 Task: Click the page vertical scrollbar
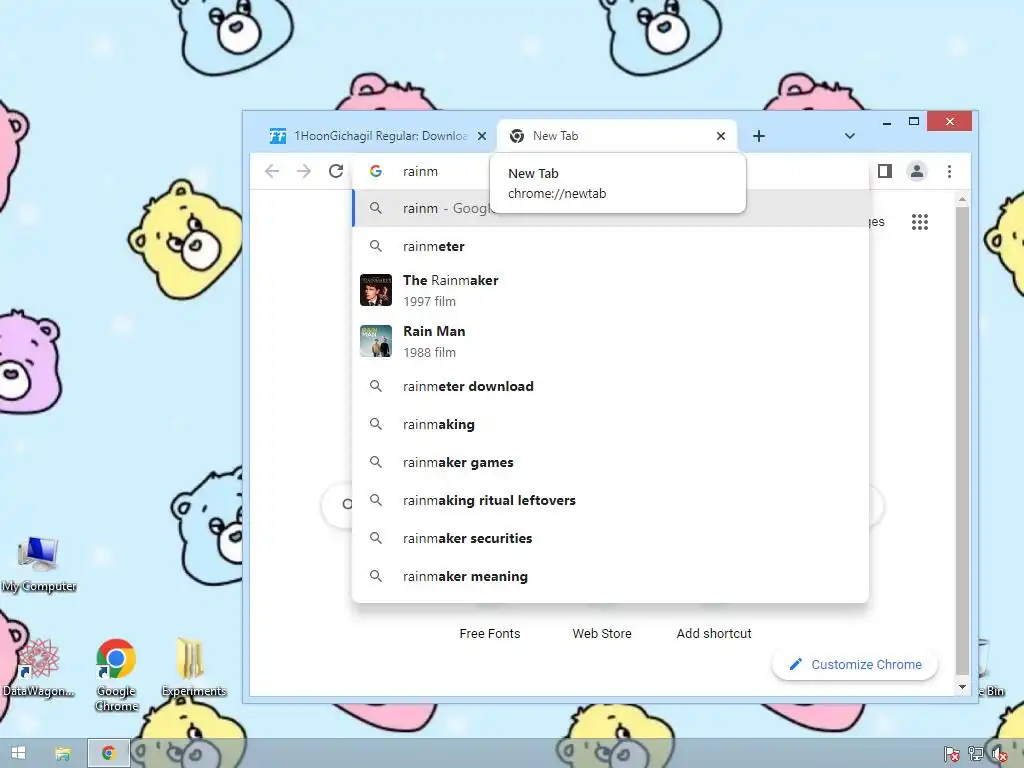[962, 441]
